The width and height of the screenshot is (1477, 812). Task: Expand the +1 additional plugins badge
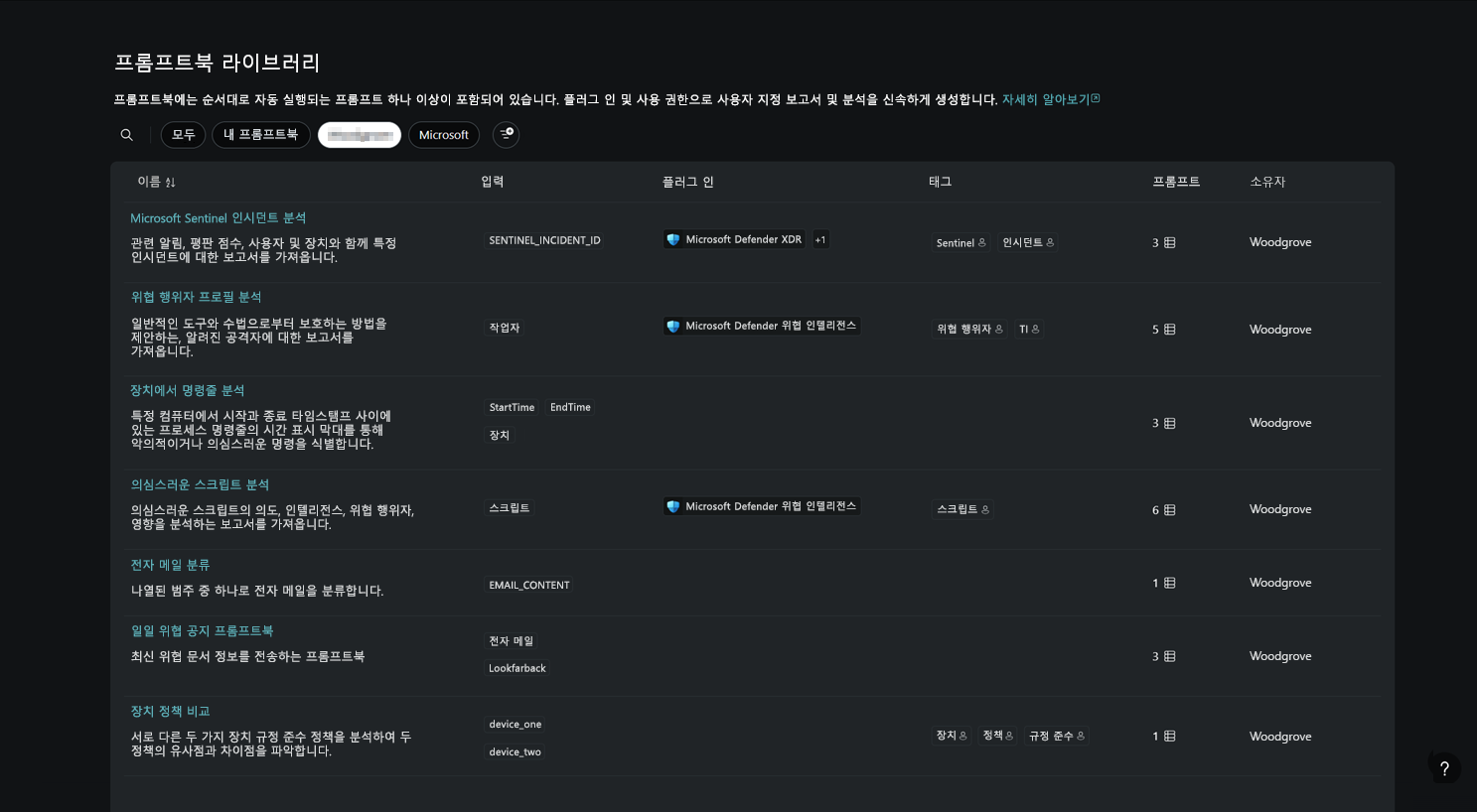[820, 239]
